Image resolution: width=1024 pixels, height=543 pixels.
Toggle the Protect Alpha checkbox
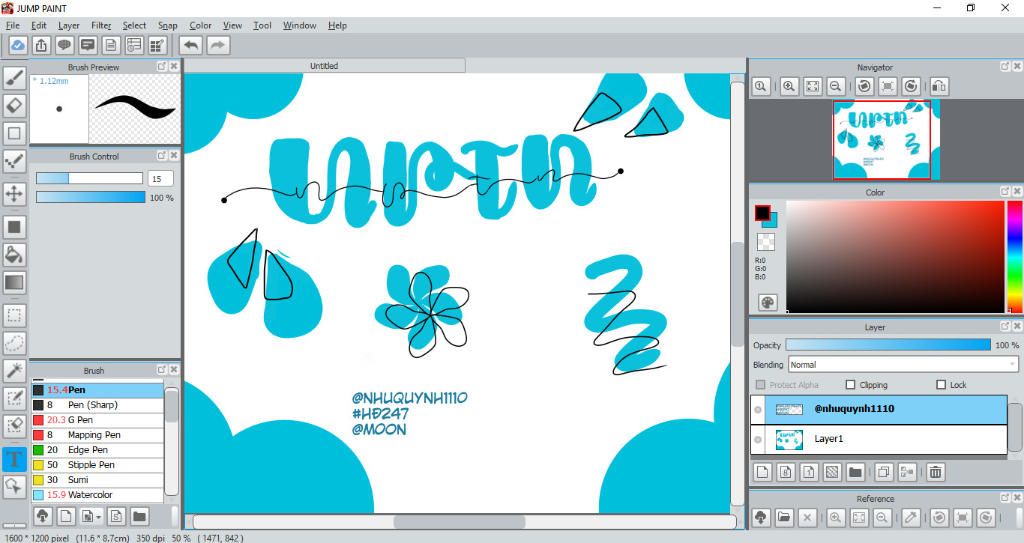click(760, 385)
